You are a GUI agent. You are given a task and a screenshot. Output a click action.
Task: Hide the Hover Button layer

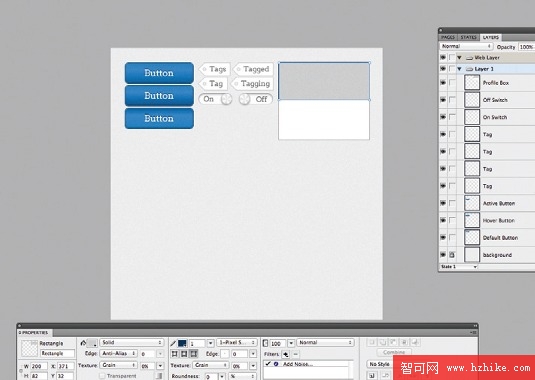point(443,220)
